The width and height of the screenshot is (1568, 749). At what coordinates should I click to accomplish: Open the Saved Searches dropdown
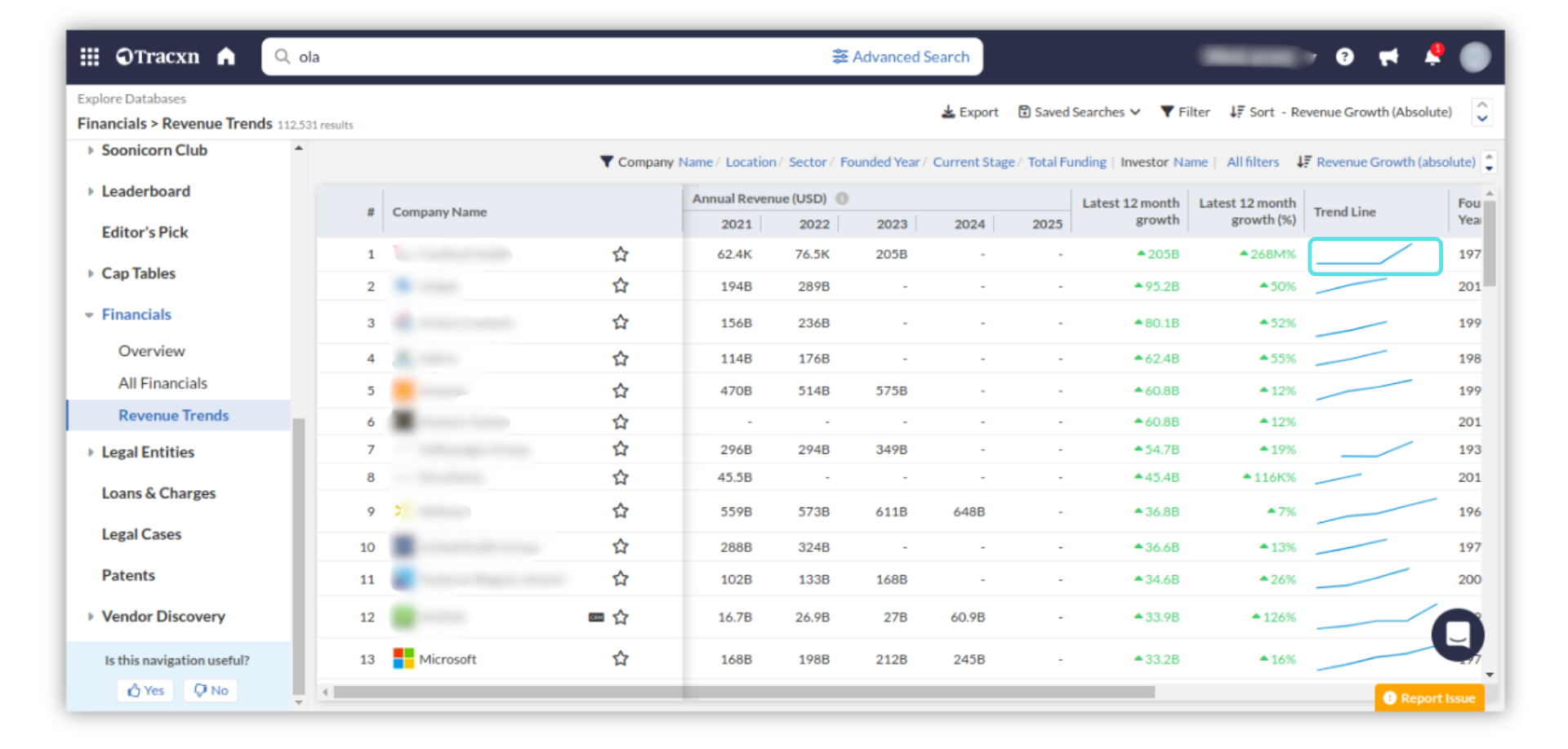[x=1079, y=112]
